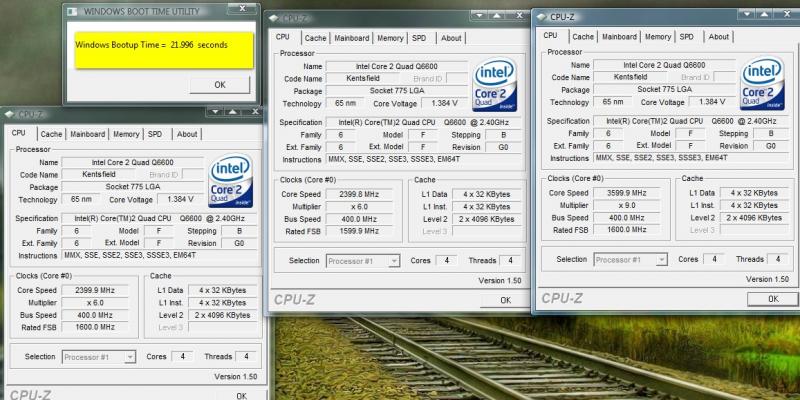The height and width of the screenshot is (400, 800).
Task: Click Rated FSB value 1599.9 MHz
Action: pyautogui.click(x=359, y=231)
